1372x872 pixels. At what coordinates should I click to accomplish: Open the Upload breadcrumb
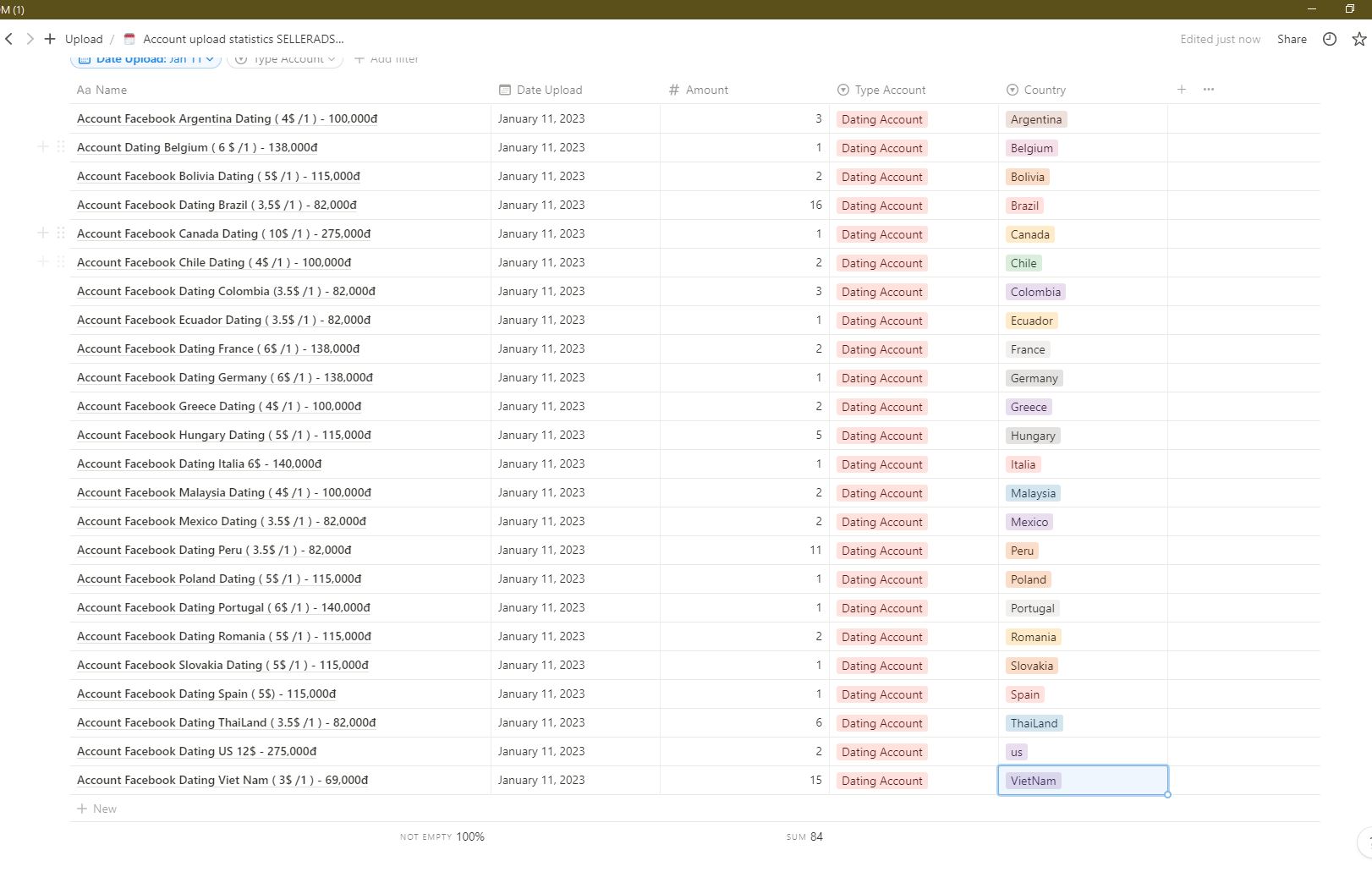pyautogui.click(x=84, y=39)
